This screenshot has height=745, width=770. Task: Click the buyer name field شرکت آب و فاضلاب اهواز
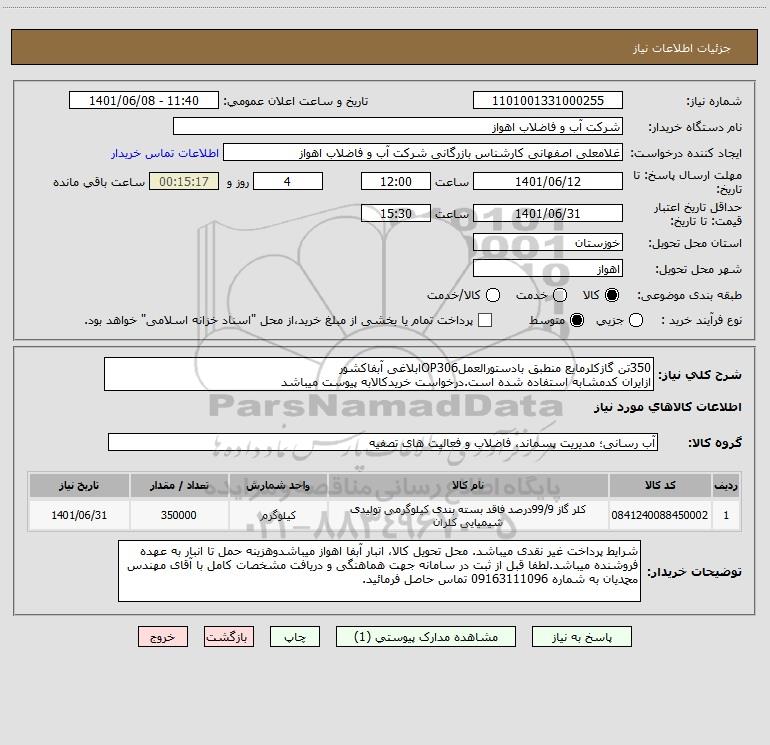click(398, 127)
